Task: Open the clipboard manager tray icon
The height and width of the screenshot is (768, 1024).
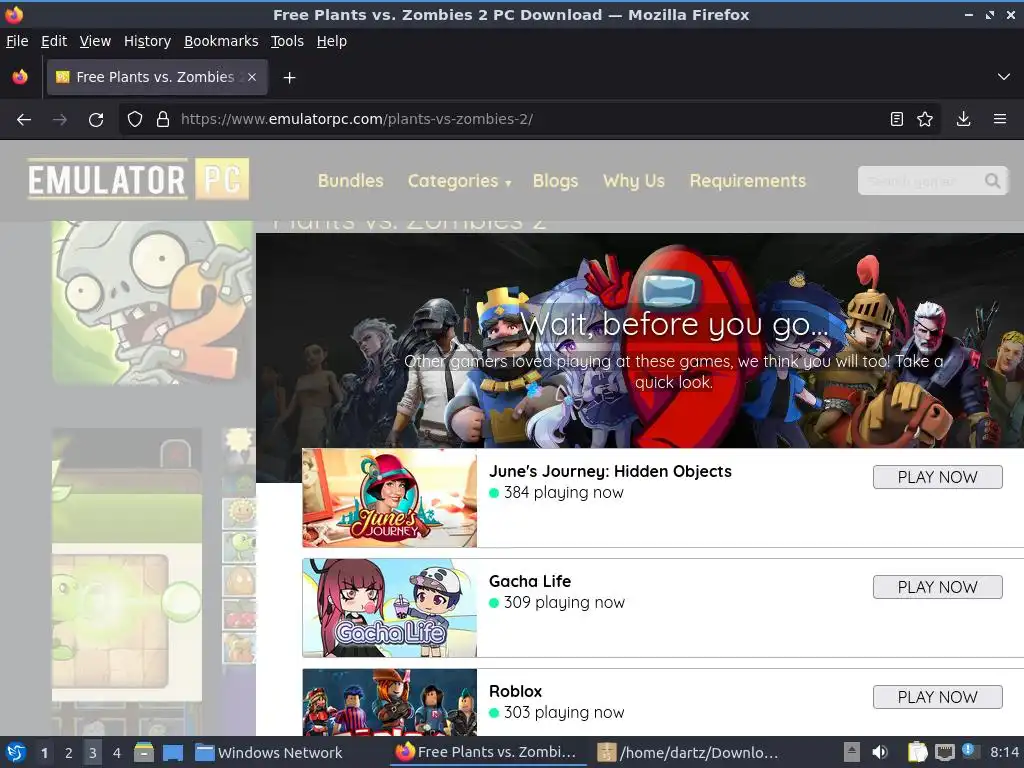Action: click(x=917, y=752)
